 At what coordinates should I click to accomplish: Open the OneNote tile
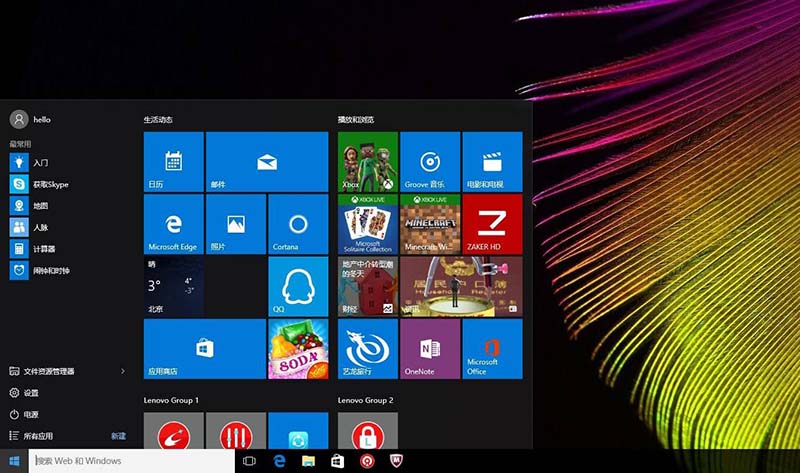[x=430, y=349]
